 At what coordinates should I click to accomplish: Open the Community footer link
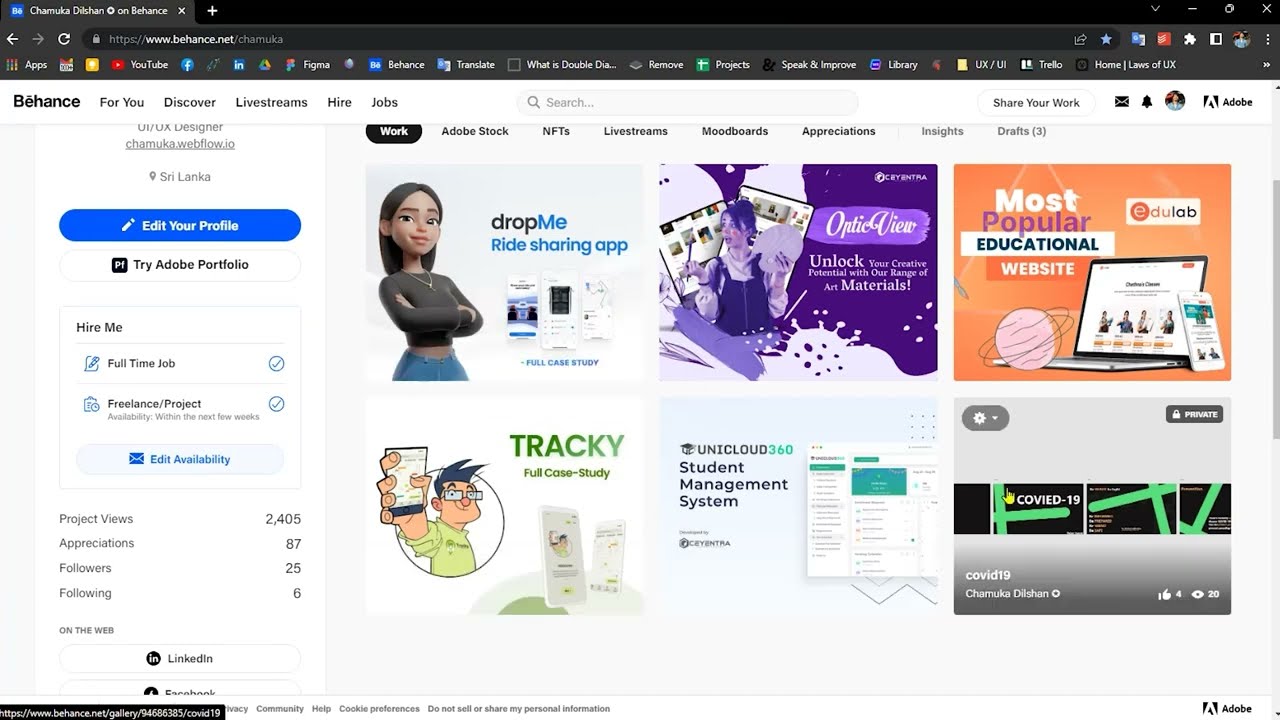click(x=280, y=708)
